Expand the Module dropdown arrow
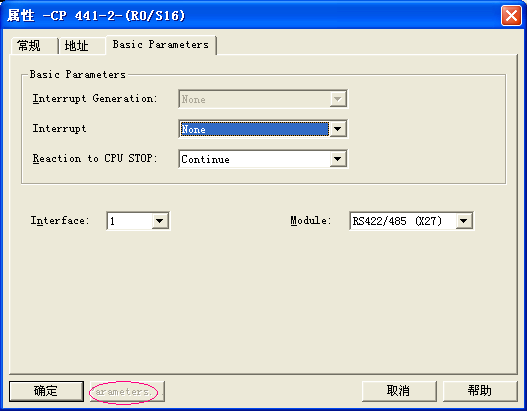 [464, 221]
